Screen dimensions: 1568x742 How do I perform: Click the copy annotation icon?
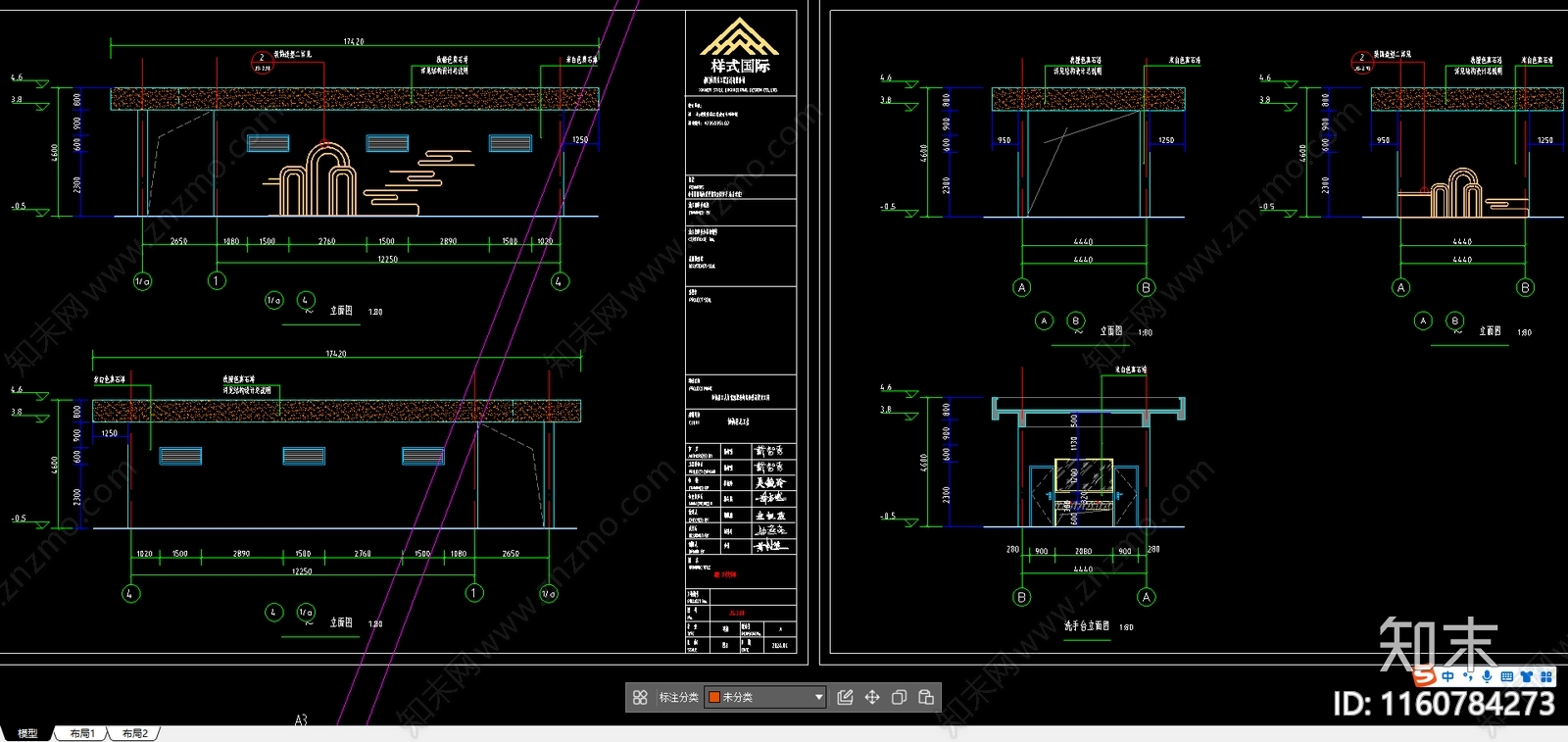[899, 697]
